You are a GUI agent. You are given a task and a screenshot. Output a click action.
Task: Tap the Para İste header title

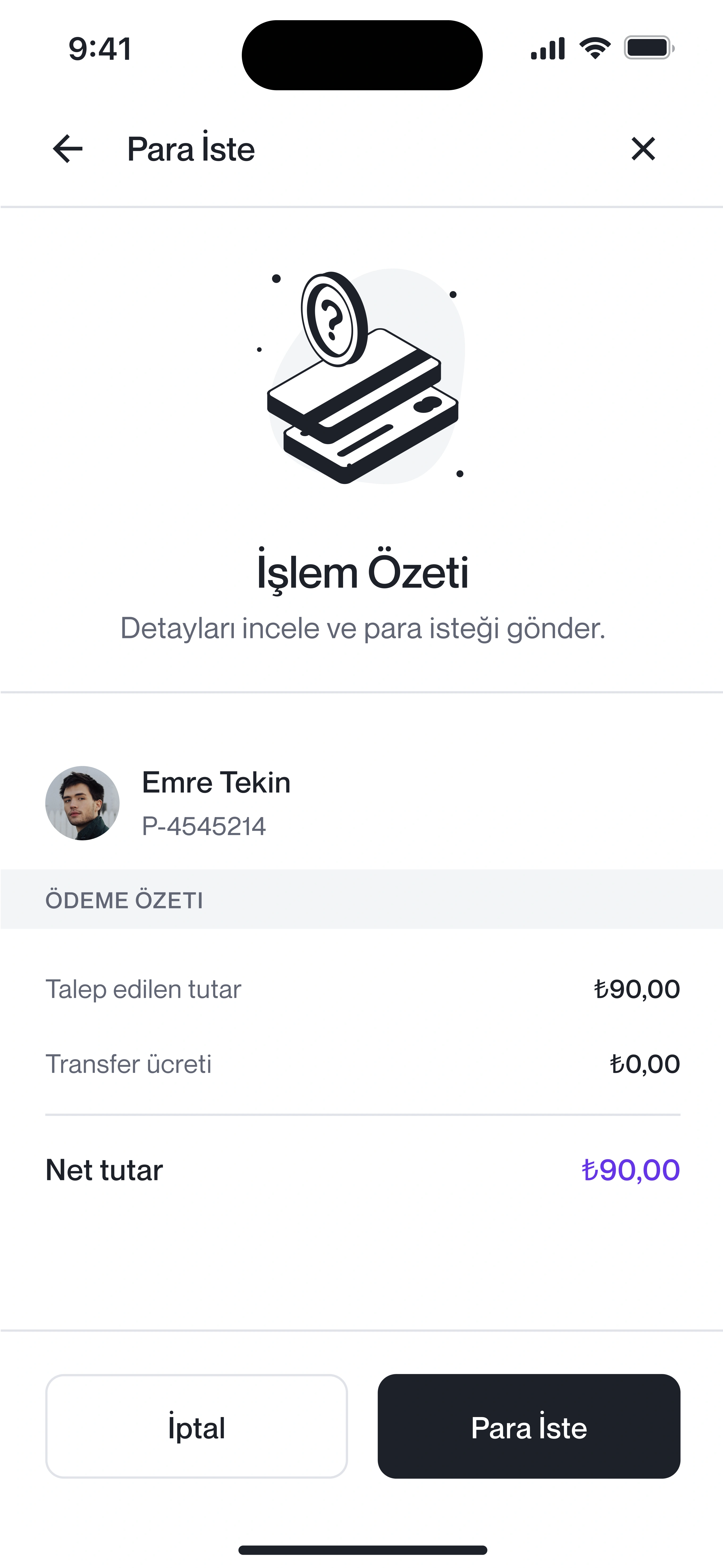(x=191, y=150)
